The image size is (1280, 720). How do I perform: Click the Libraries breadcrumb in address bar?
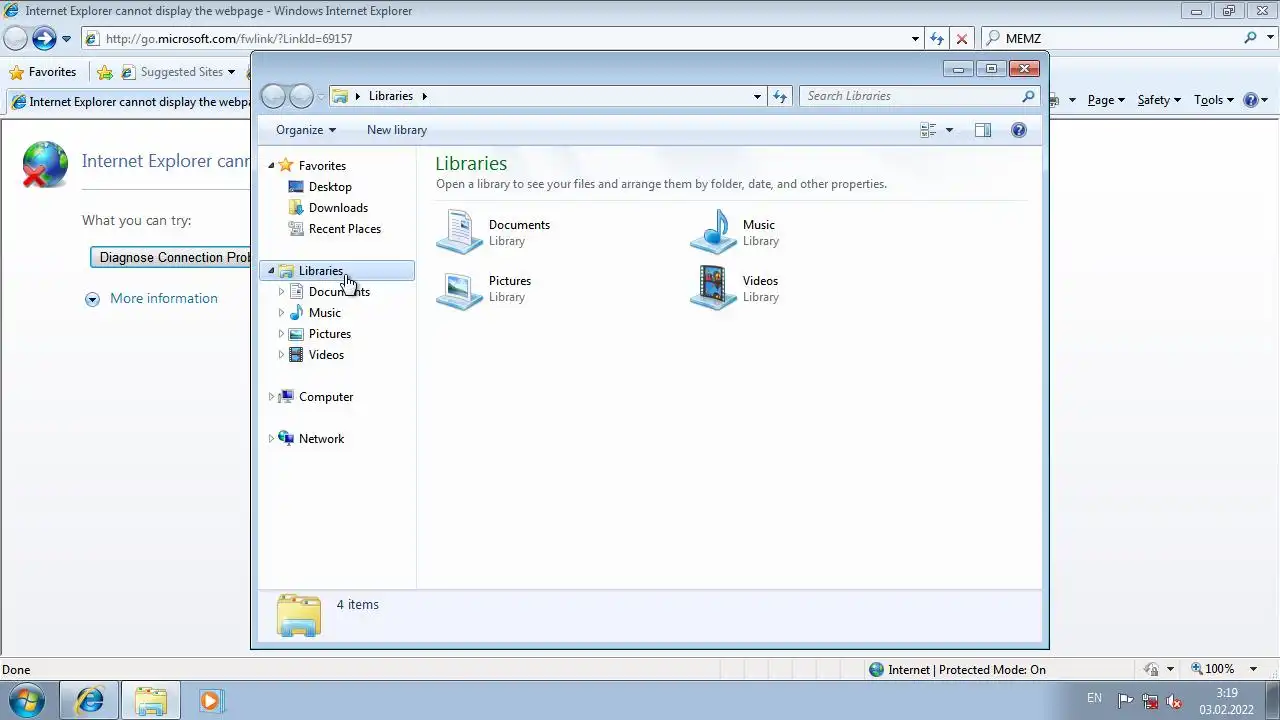point(390,96)
